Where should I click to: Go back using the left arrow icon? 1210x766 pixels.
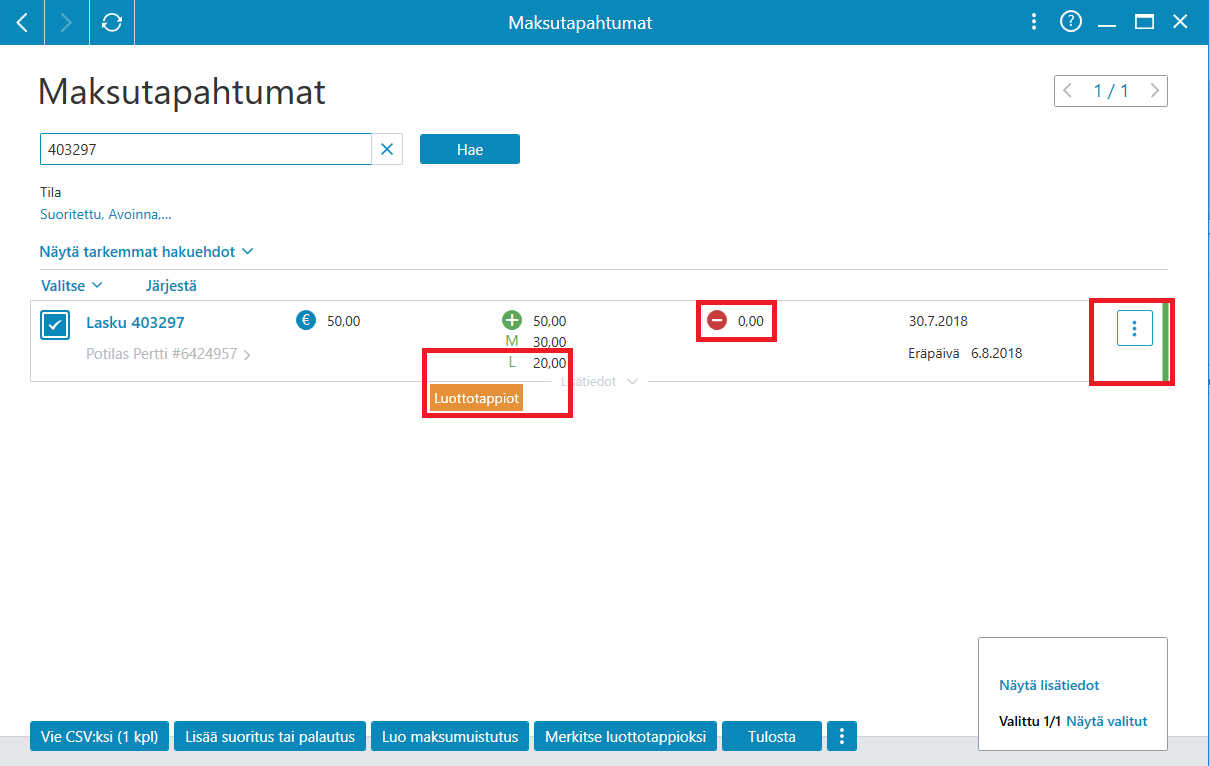pyautogui.click(x=22, y=22)
